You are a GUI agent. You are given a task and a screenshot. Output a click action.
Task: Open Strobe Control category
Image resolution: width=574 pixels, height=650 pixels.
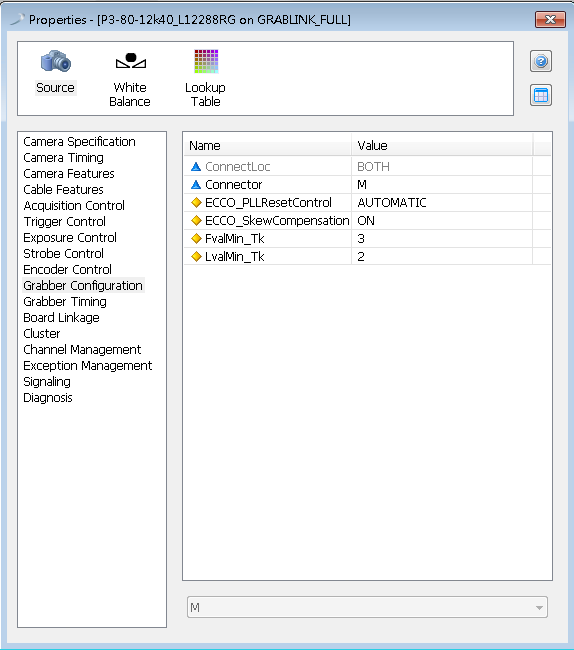coord(63,254)
